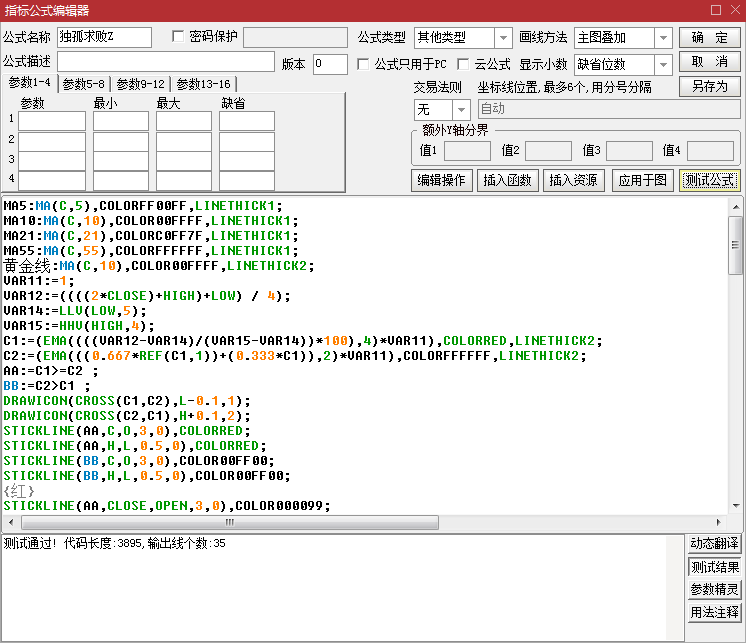Click the DRAWICON(CROSS(C1,C2) line
The height and width of the screenshot is (643, 746).
point(127,401)
